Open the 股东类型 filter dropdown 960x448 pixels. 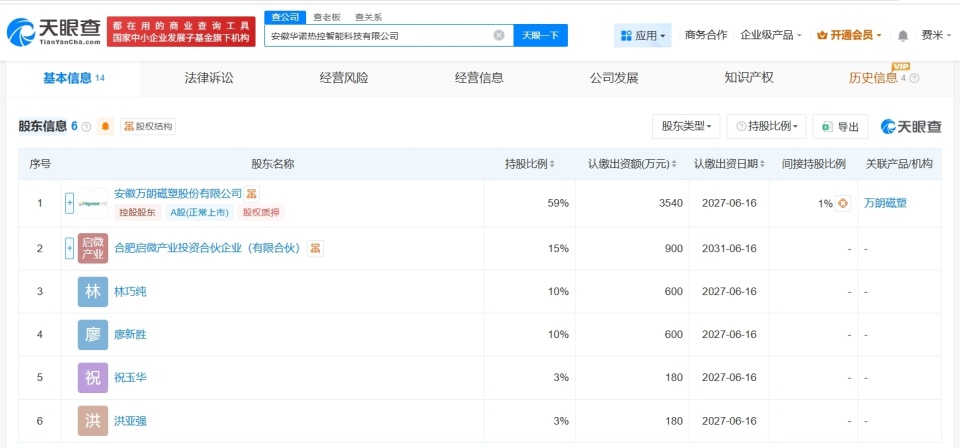coord(686,127)
